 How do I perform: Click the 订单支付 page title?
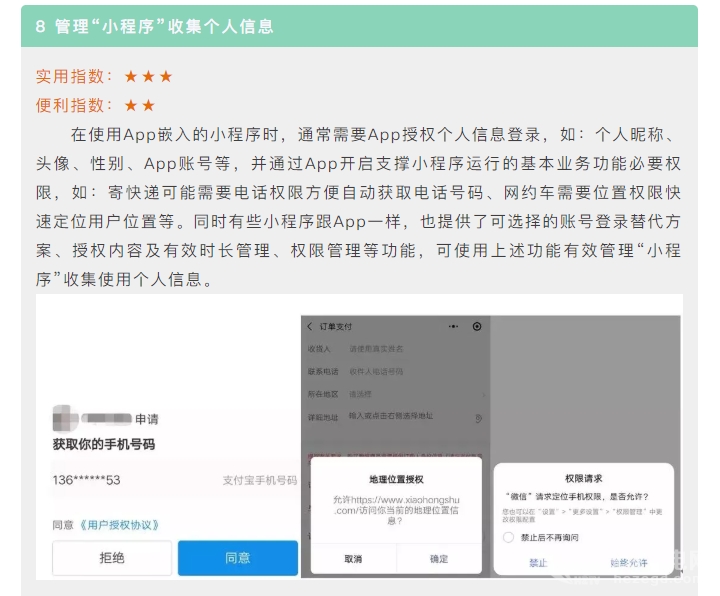(x=336, y=327)
